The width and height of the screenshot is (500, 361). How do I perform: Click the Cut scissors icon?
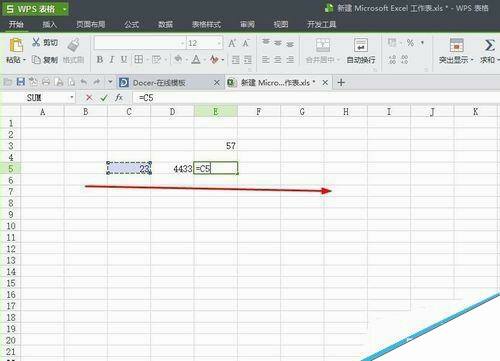point(36,42)
